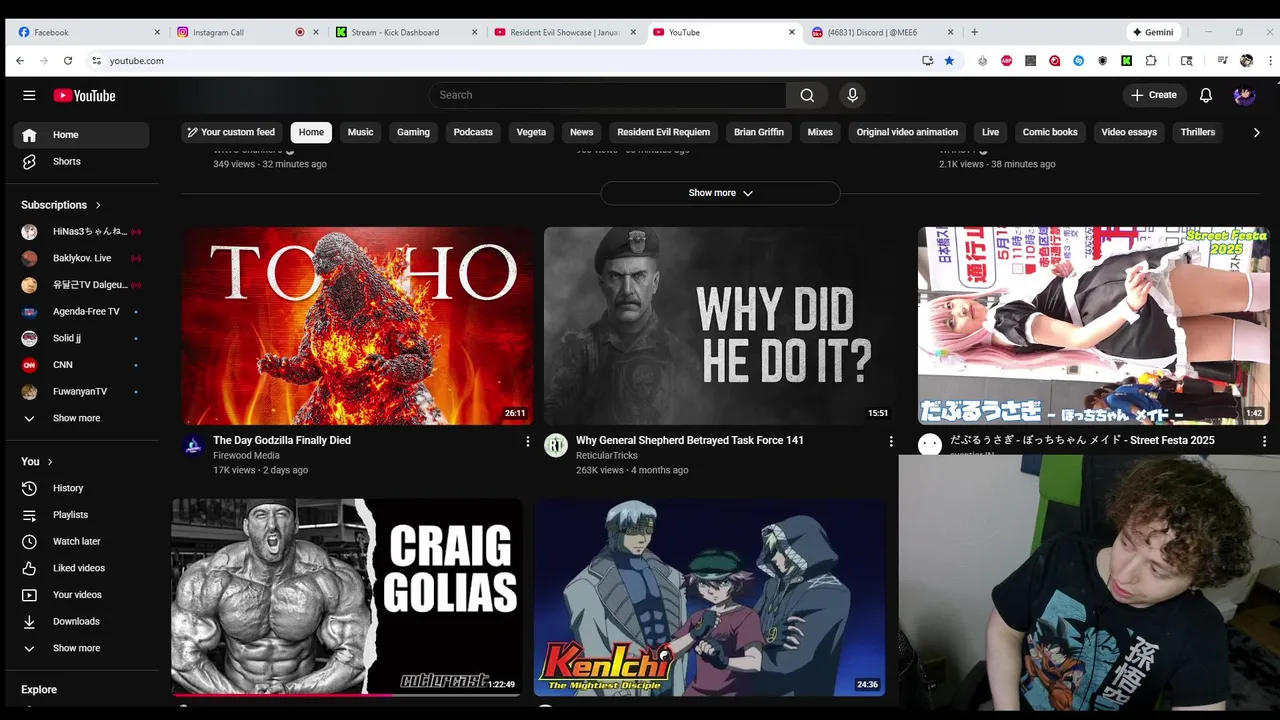Open Playlists in the sidebar
The width and height of the screenshot is (1280, 720).
[80, 515]
